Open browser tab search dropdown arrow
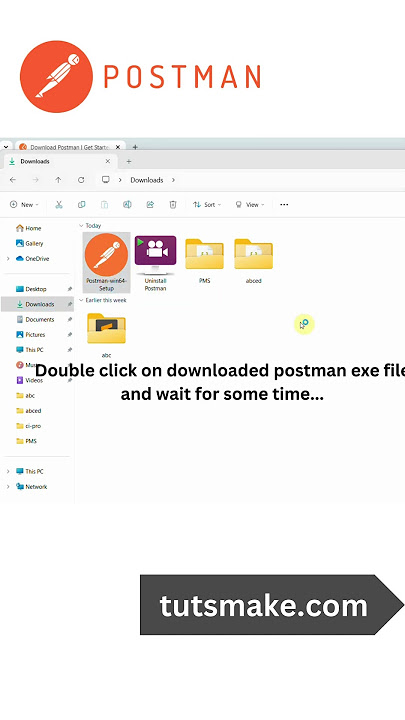The width and height of the screenshot is (405, 720). (6, 147)
